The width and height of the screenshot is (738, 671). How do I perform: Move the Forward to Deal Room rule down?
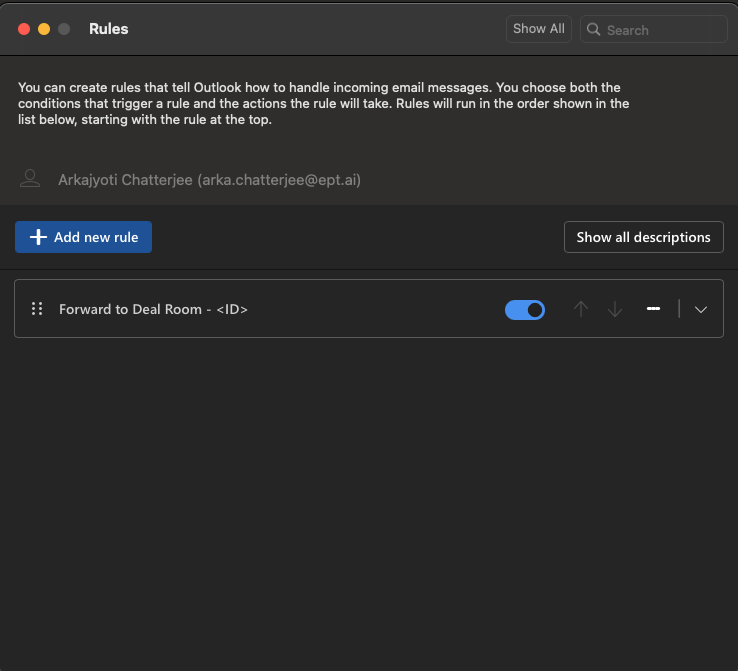click(615, 310)
